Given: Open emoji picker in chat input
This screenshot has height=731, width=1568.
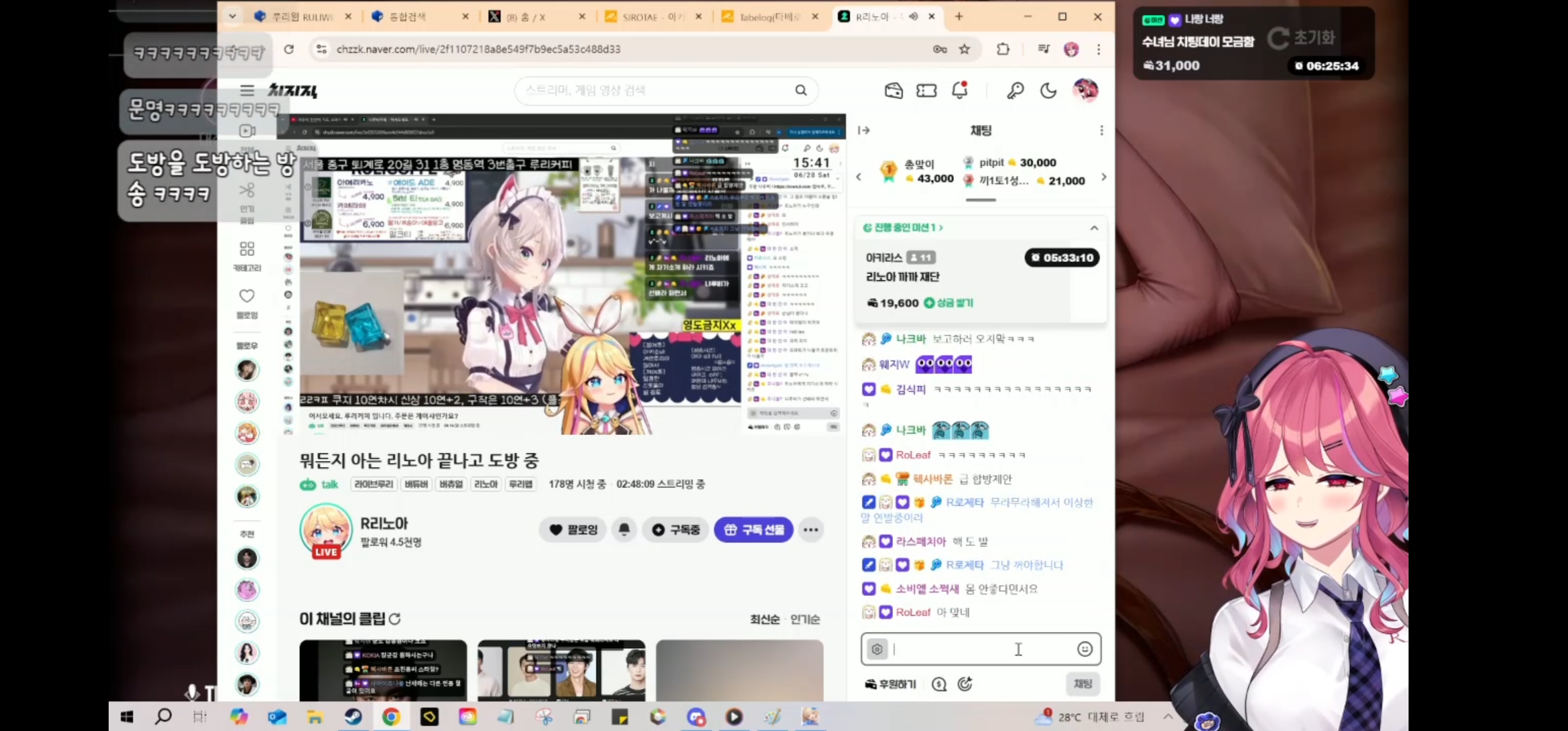Looking at the screenshot, I should 1084,649.
